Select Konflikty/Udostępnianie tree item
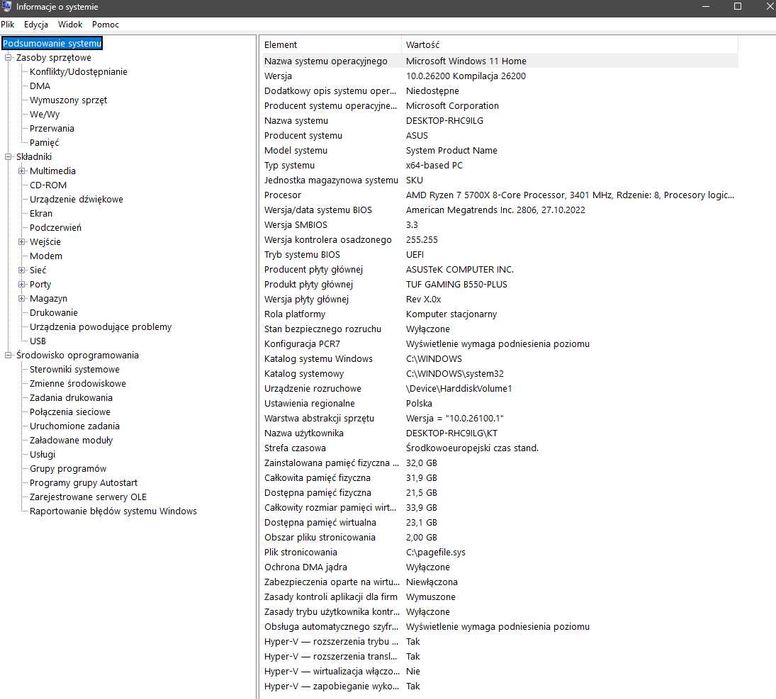776x699 pixels. click(x=78, y=72)
